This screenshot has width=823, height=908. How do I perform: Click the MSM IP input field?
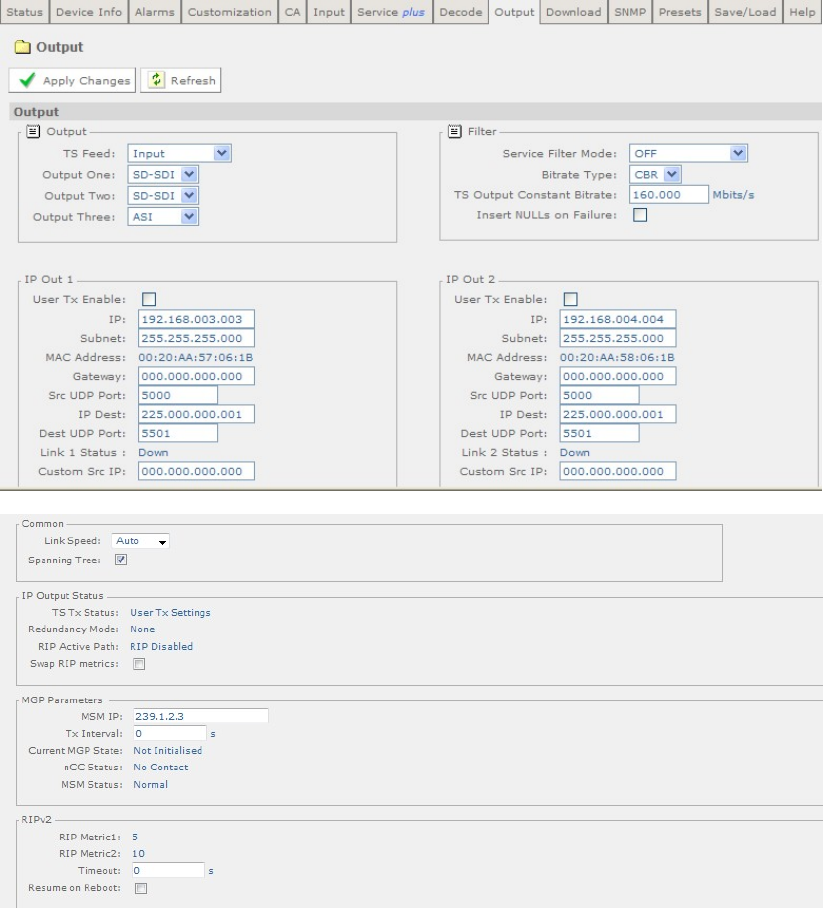[x=200, y=715]
